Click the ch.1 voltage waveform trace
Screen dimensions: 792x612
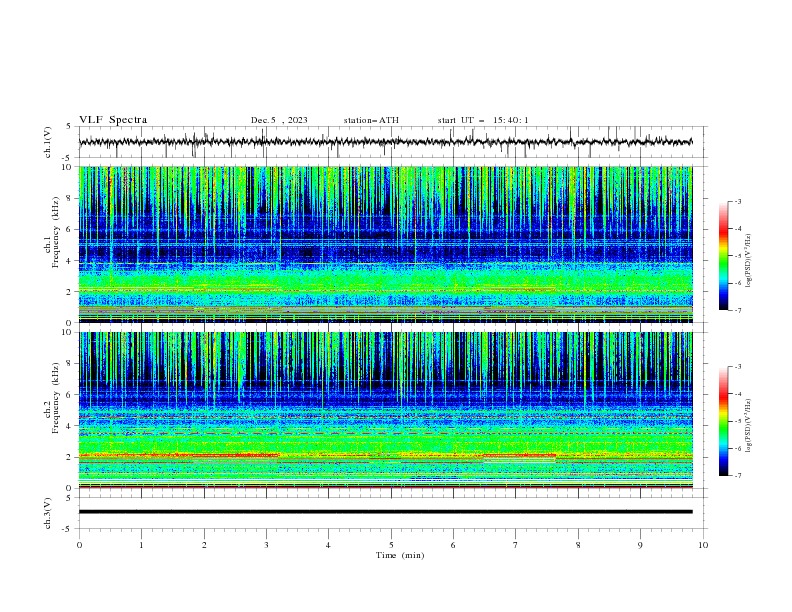(385, 142)
